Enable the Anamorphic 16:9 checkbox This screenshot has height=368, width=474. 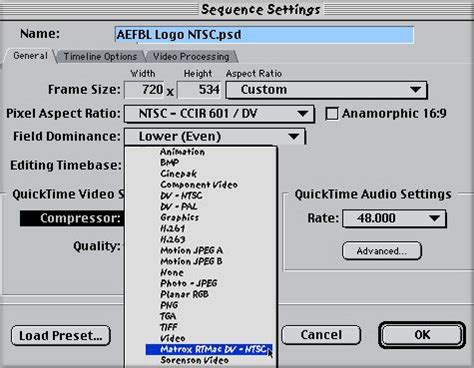332,114
